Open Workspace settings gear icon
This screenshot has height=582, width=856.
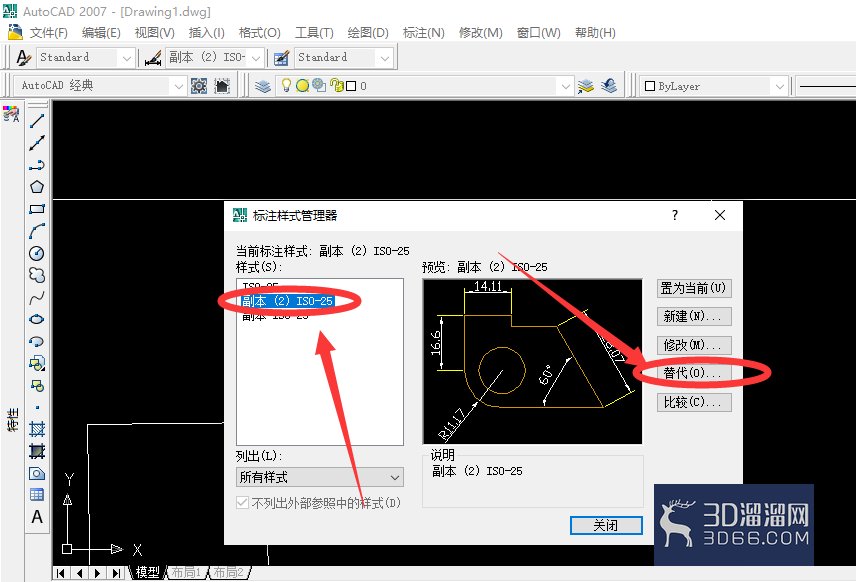[199, 86]
